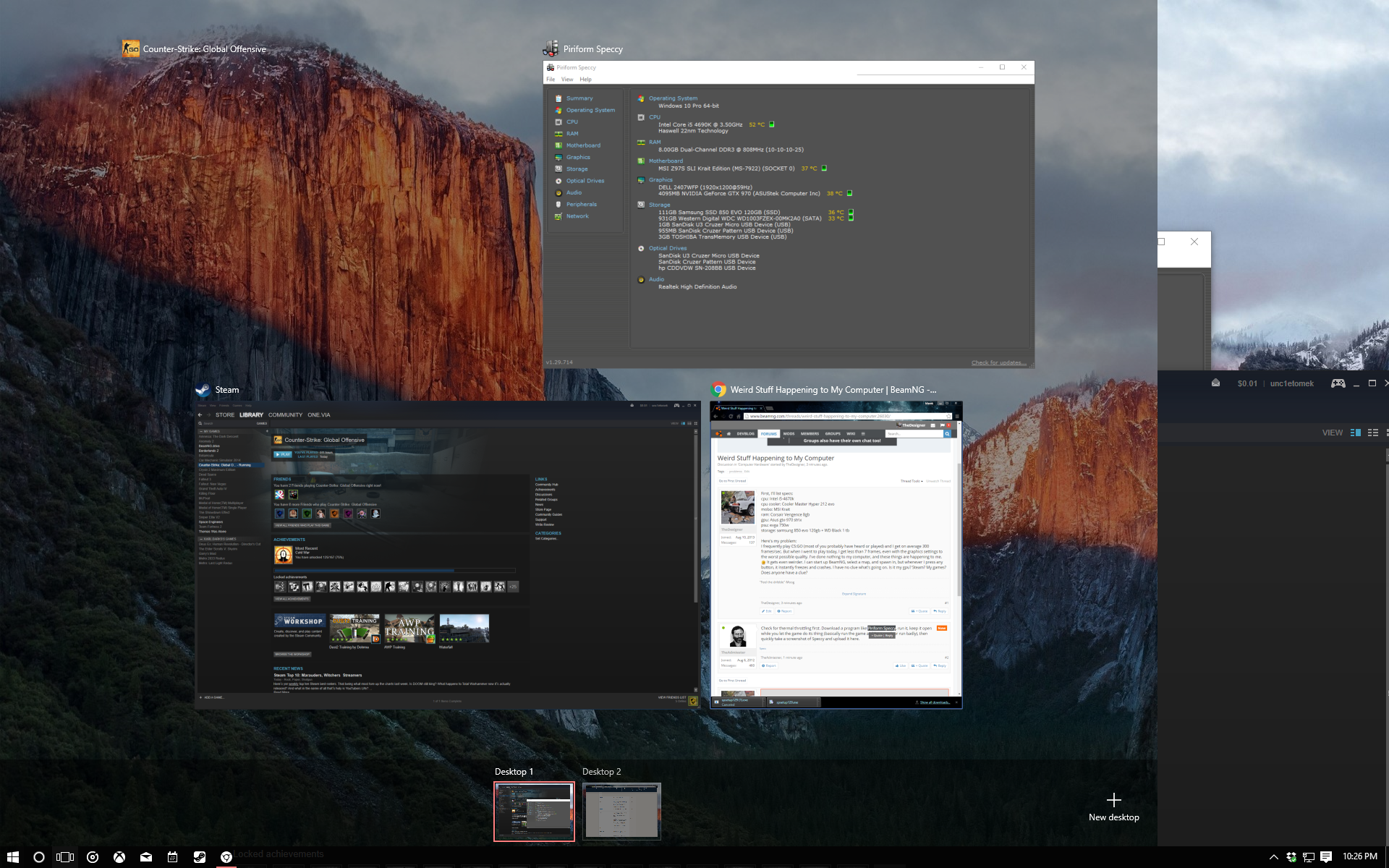
Task: Open the Xbox app from taskbar
Action: click(x=119, y=857)
